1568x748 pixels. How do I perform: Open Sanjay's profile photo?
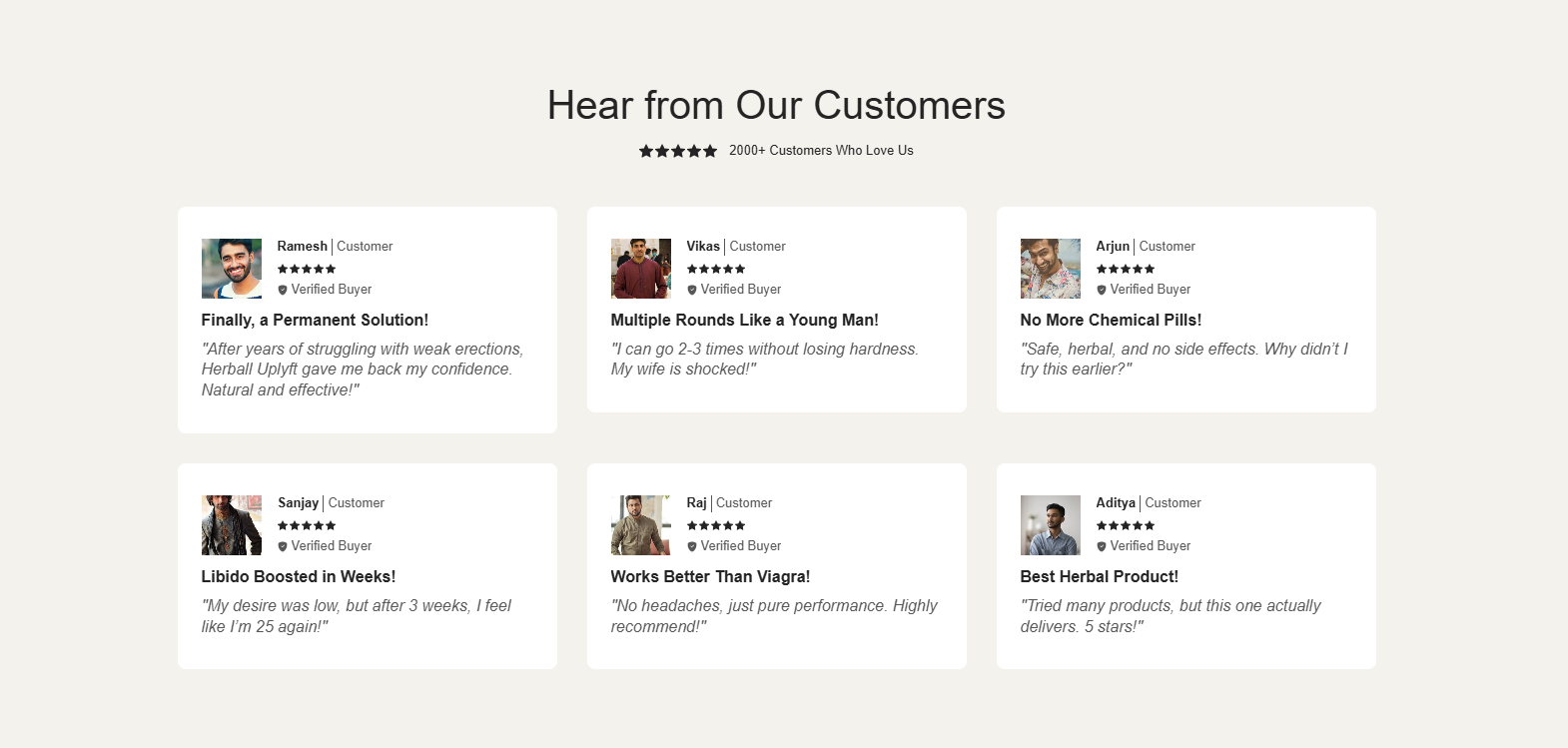tap(232, 525)
